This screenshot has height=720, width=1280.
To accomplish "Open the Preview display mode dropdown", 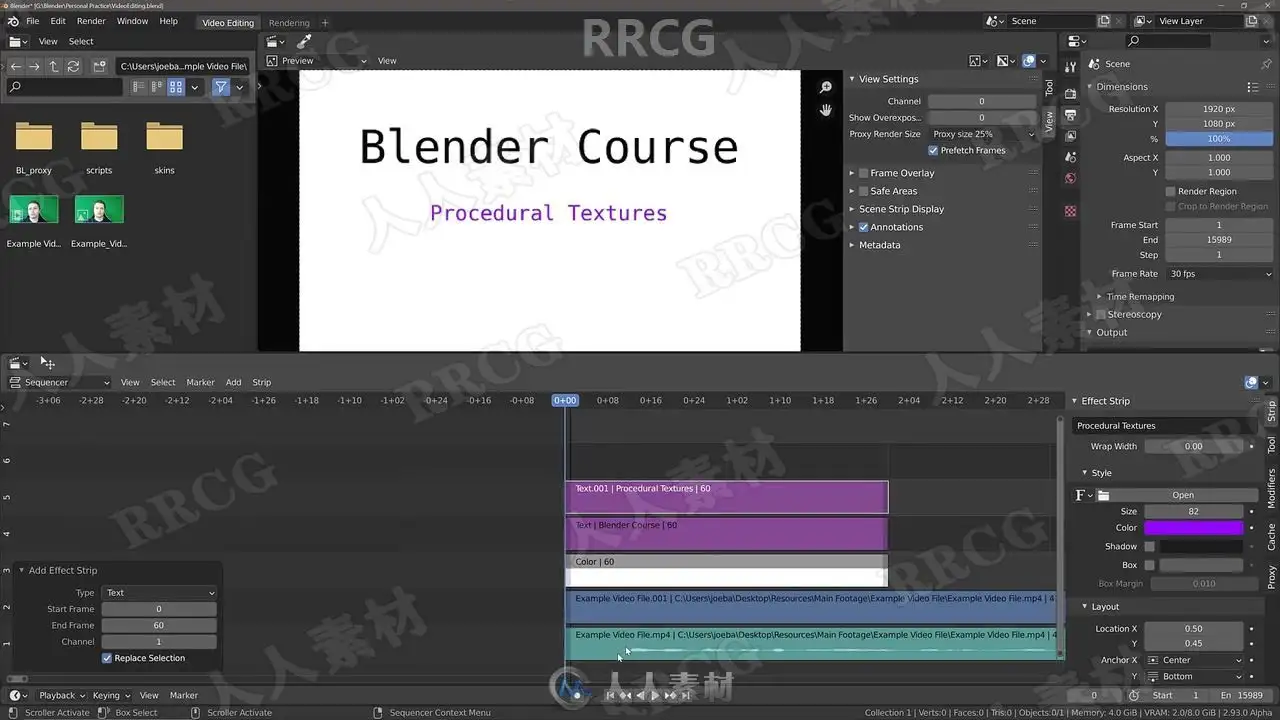I will [x=317, y=61].
